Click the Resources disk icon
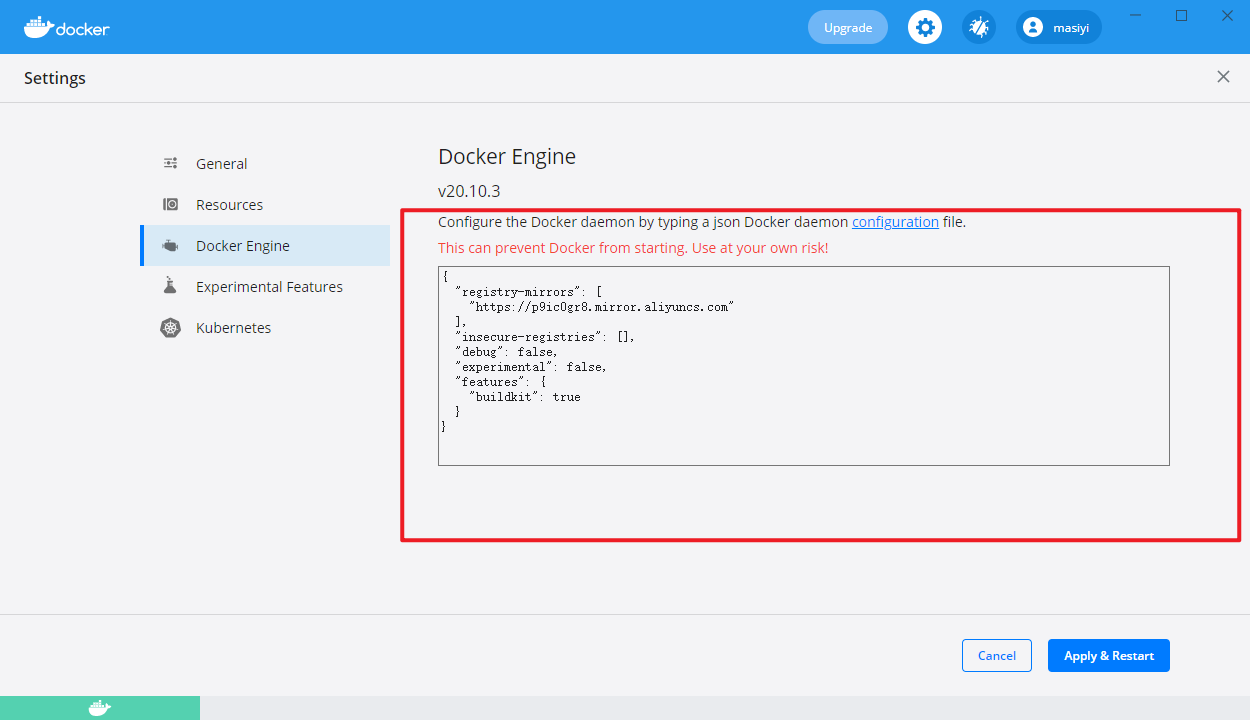This screenshot has height=720, width=1250. [x=171, y=204]
